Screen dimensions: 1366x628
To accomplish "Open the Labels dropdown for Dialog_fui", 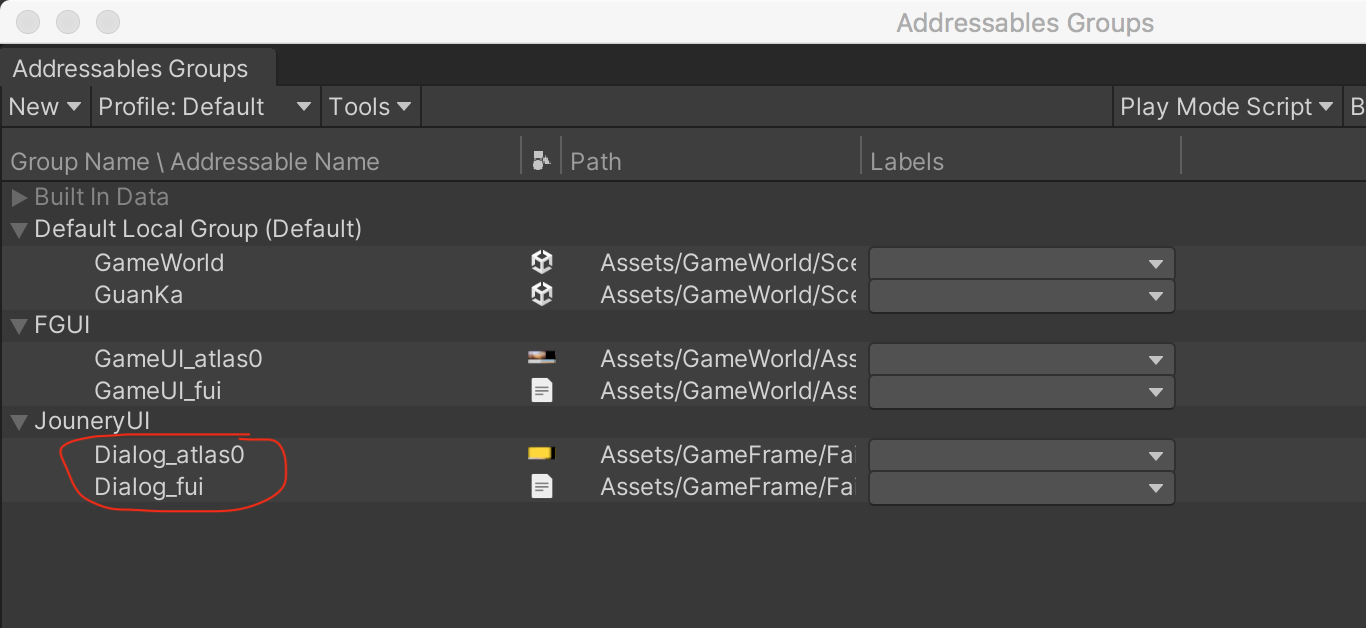I will pos(1021,488).
